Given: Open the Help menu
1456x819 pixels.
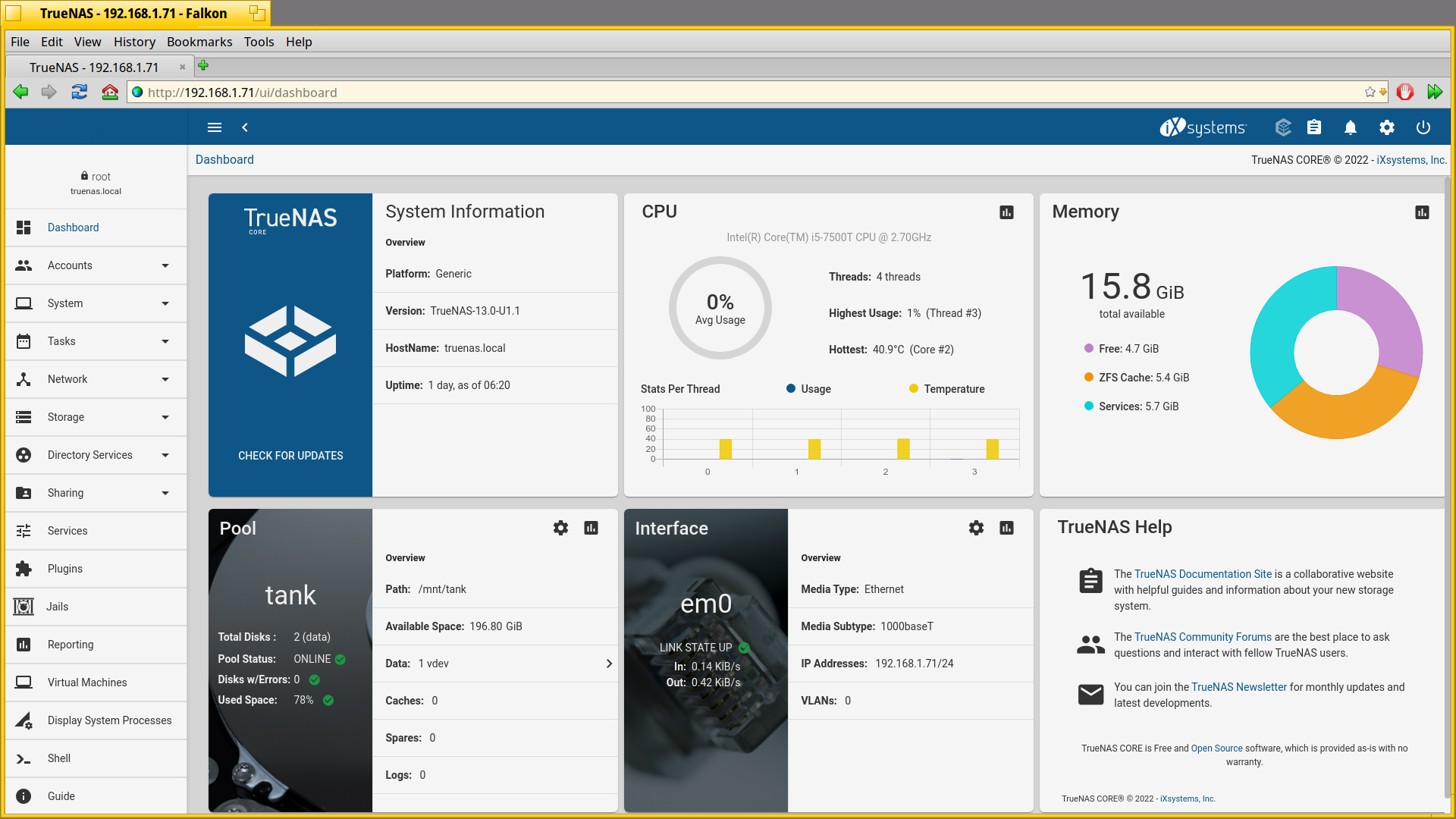Looking at the screenshot, I should click(x=299, y=42).
